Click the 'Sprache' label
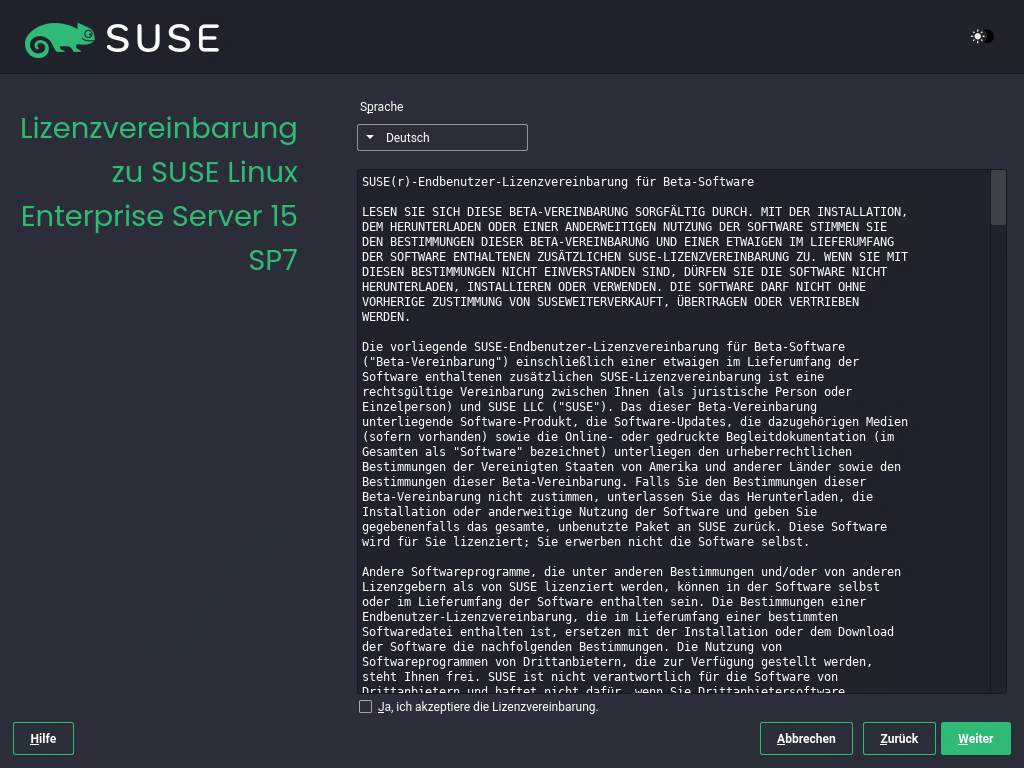 tap(381, 106)
